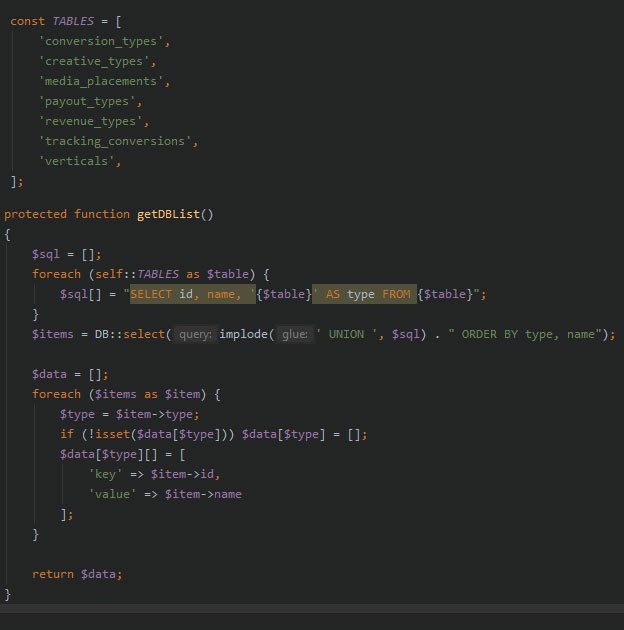Click the $sql = [] assignment line
Image resolution: width=624 pixels, height=630 pixels.
(x=66, y=254)
